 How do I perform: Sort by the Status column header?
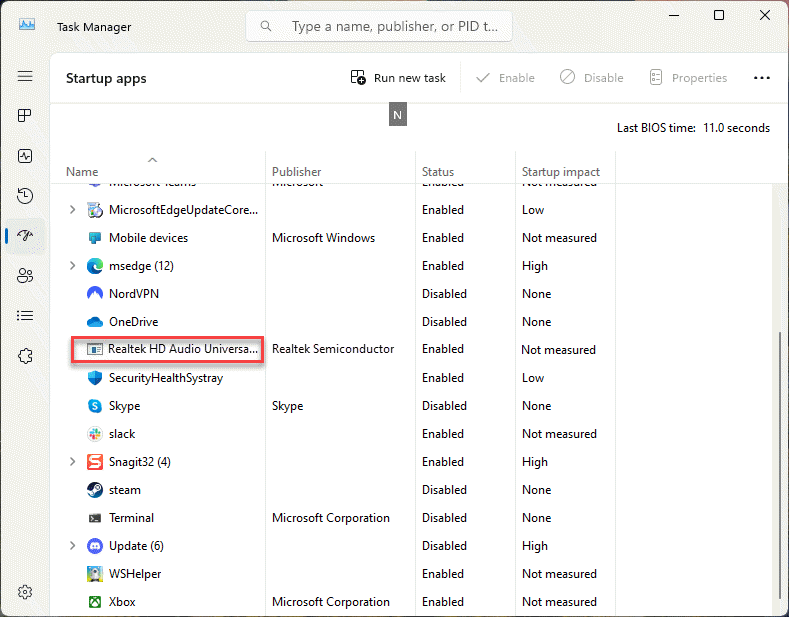[438, 172]
